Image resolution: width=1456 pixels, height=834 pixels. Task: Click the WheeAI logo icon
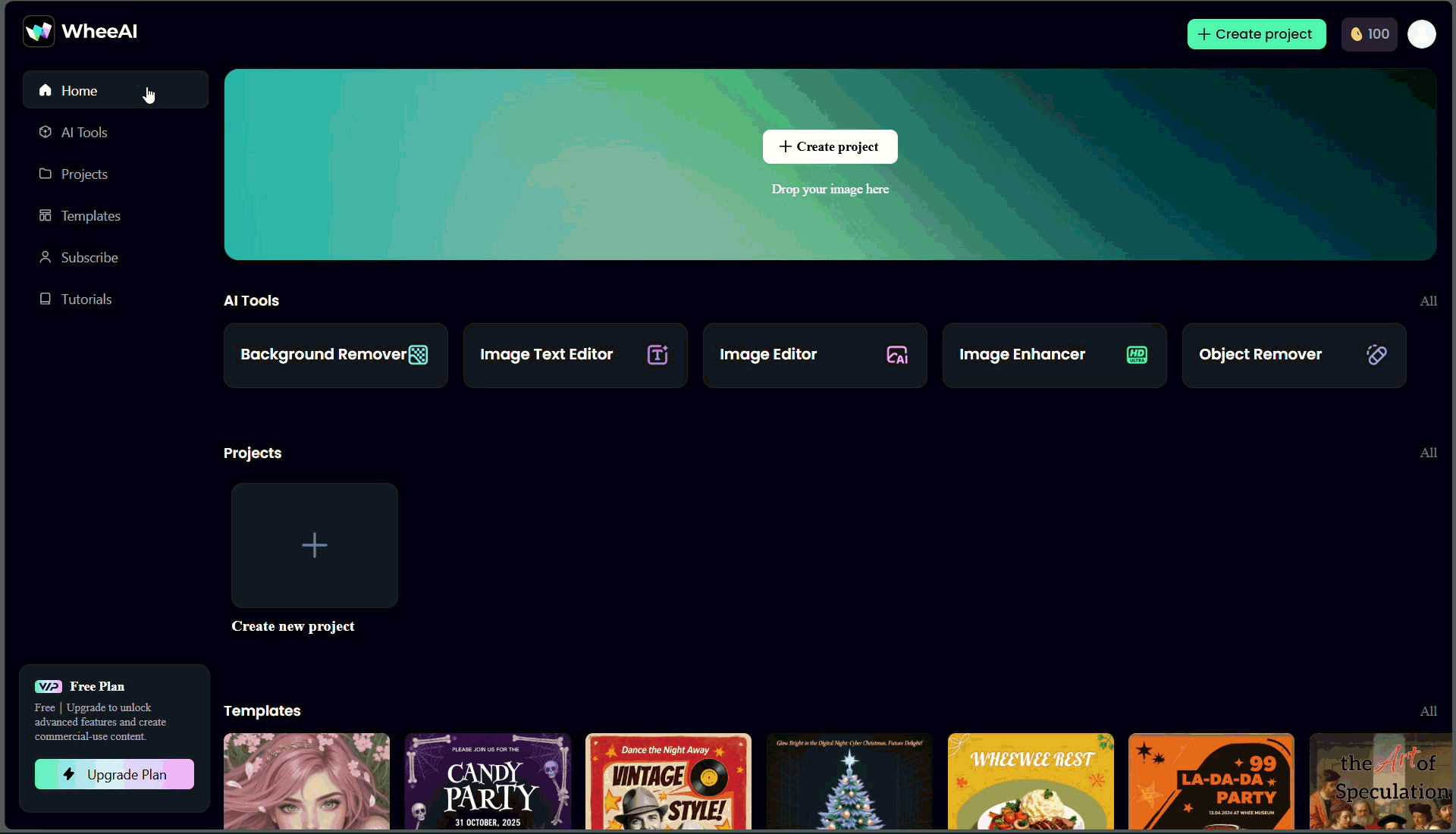click(39, 32)
